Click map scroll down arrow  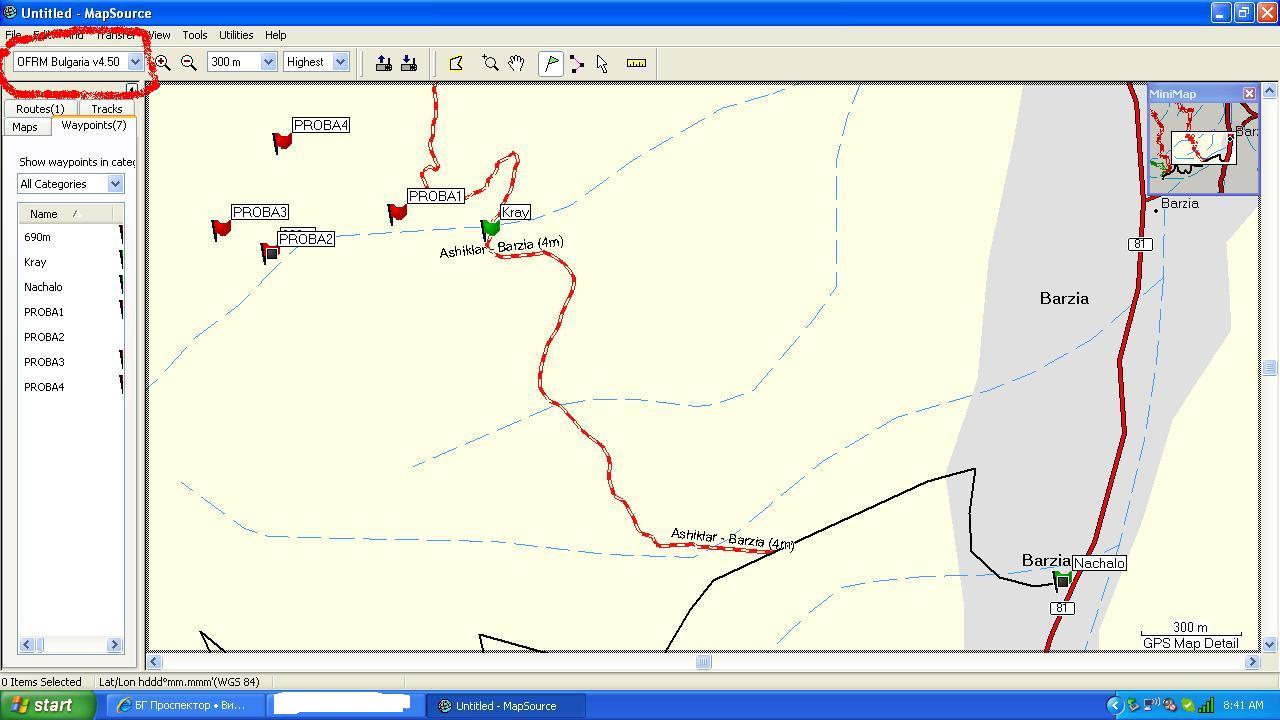[x=1270, y=645]
